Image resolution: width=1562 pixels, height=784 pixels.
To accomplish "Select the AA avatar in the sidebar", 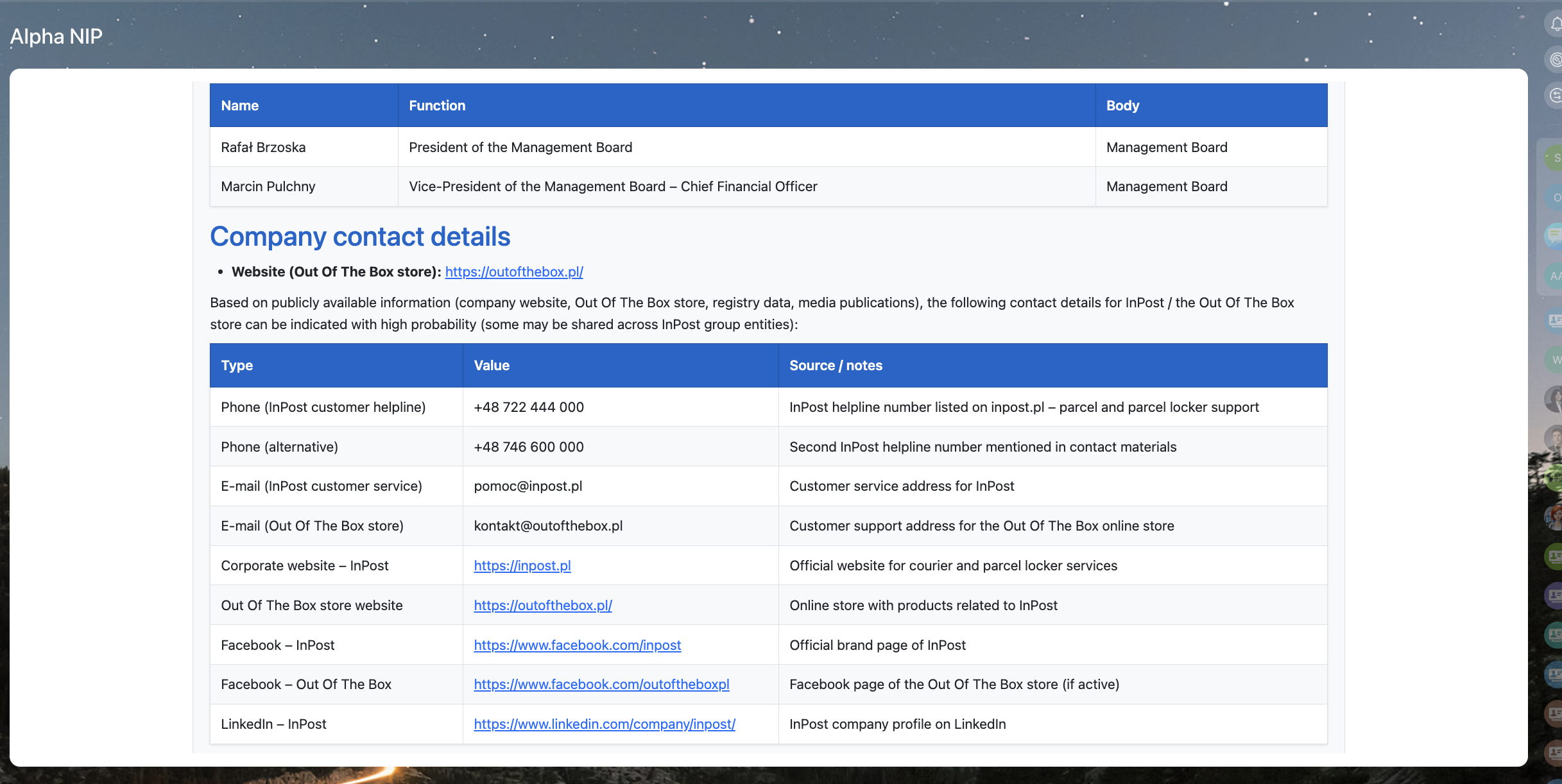I will click(1555, 276).
